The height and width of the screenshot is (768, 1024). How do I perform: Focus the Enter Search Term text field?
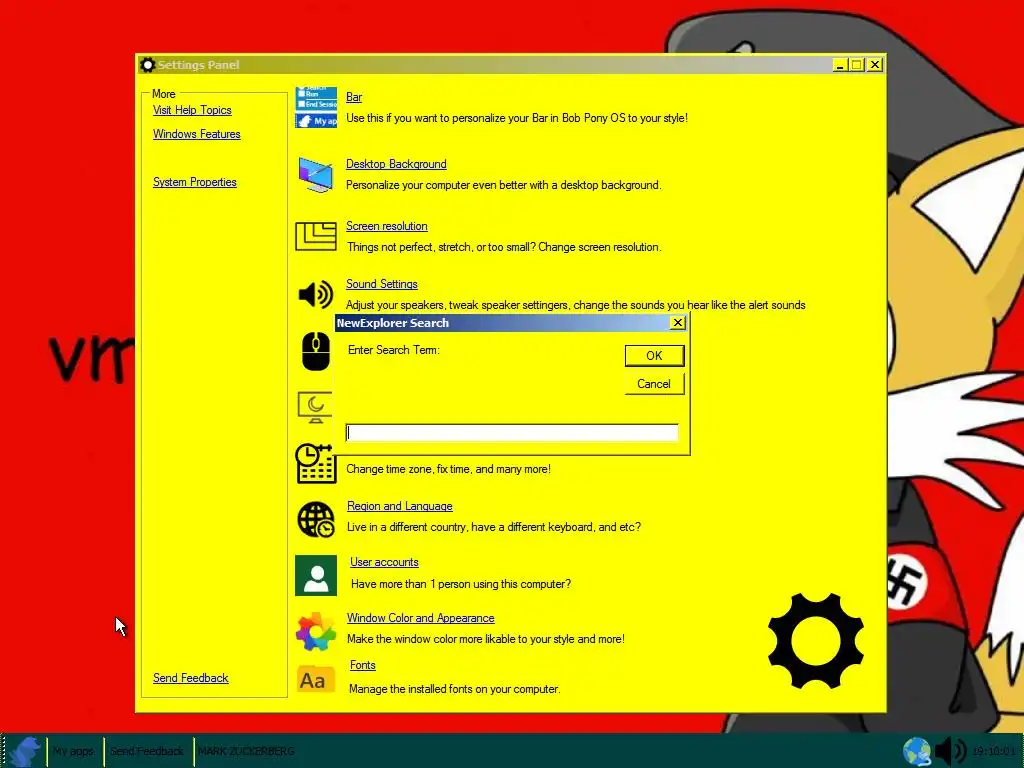512,433
